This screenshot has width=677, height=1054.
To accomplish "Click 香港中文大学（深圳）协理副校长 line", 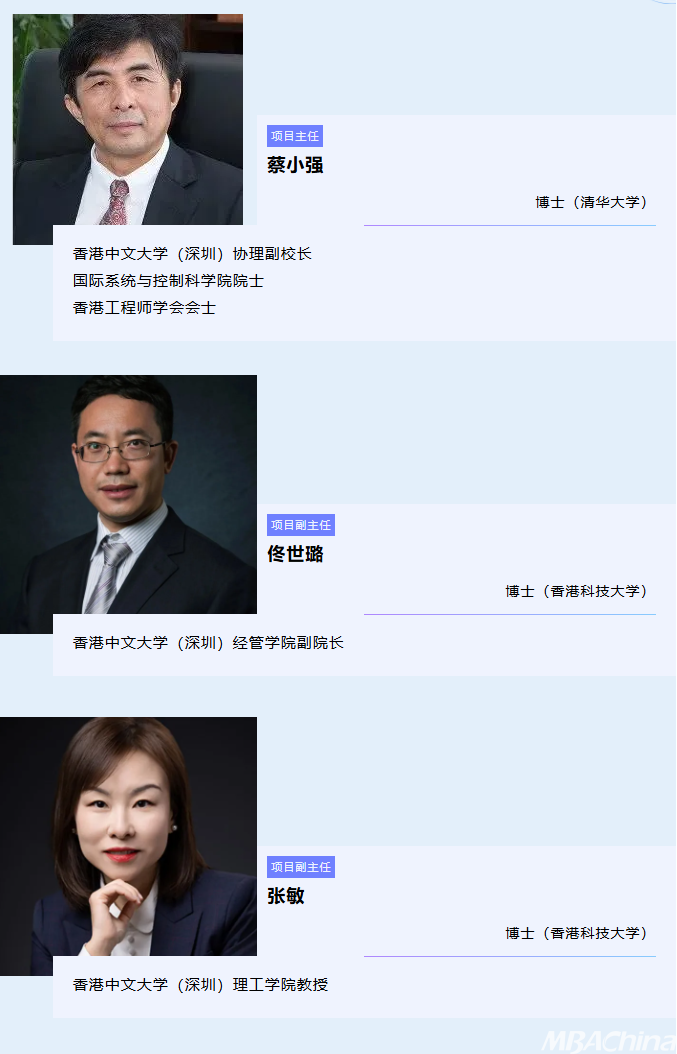I will tap(192, 254).
